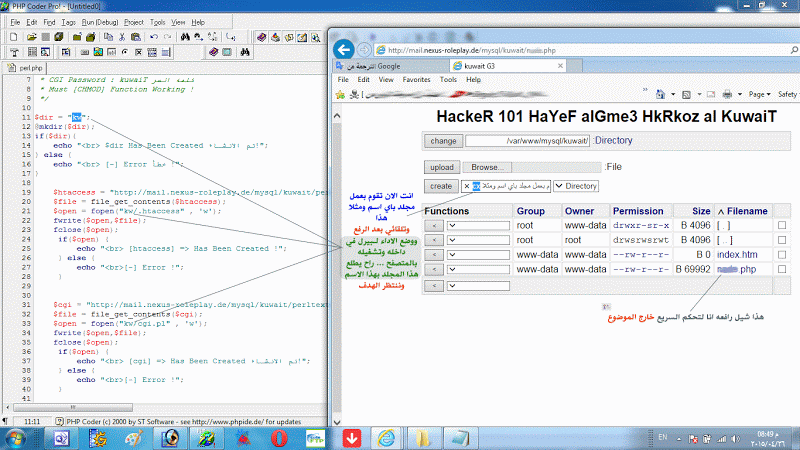The width and height of the screenshot is (800, 450).
Task: Click the IE page scroll-down arrow
Action: 337,422
